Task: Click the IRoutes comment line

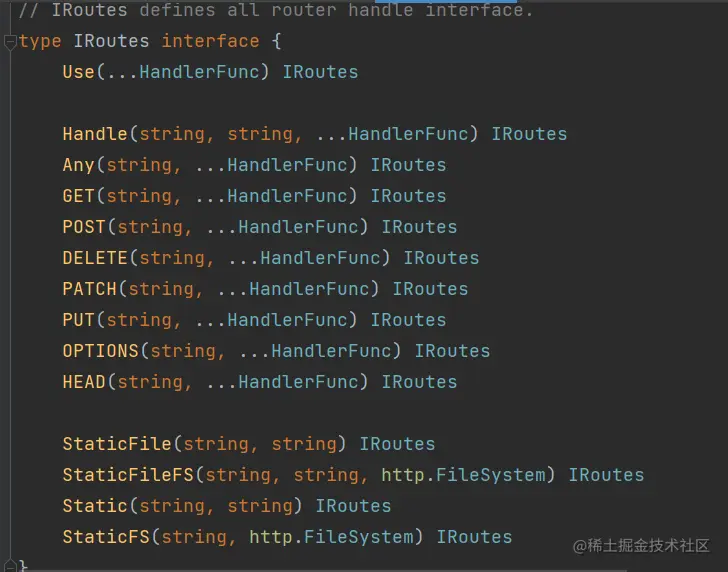Action: [x=270, y=11]
